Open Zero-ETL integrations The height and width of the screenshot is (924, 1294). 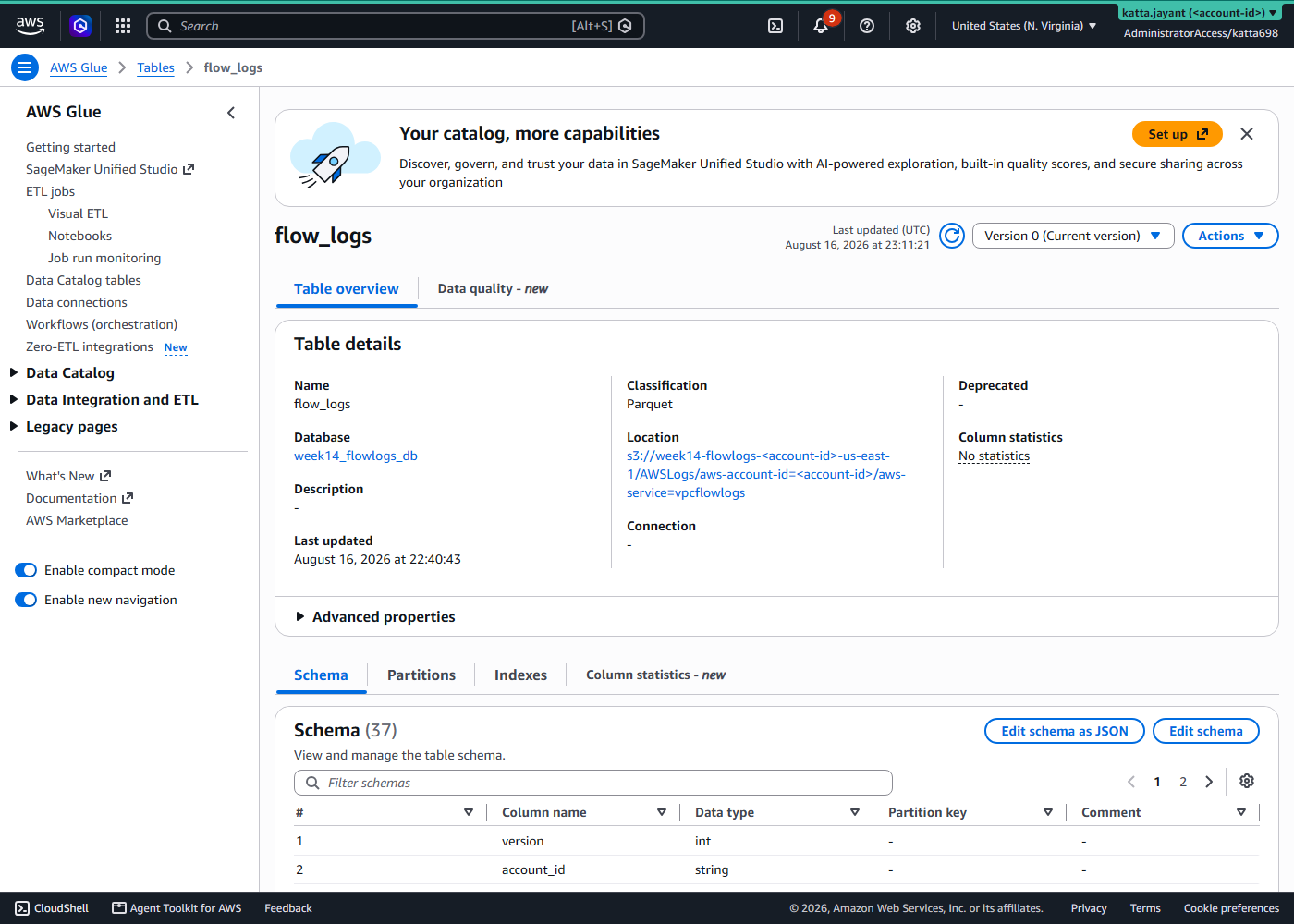point(90,346)
